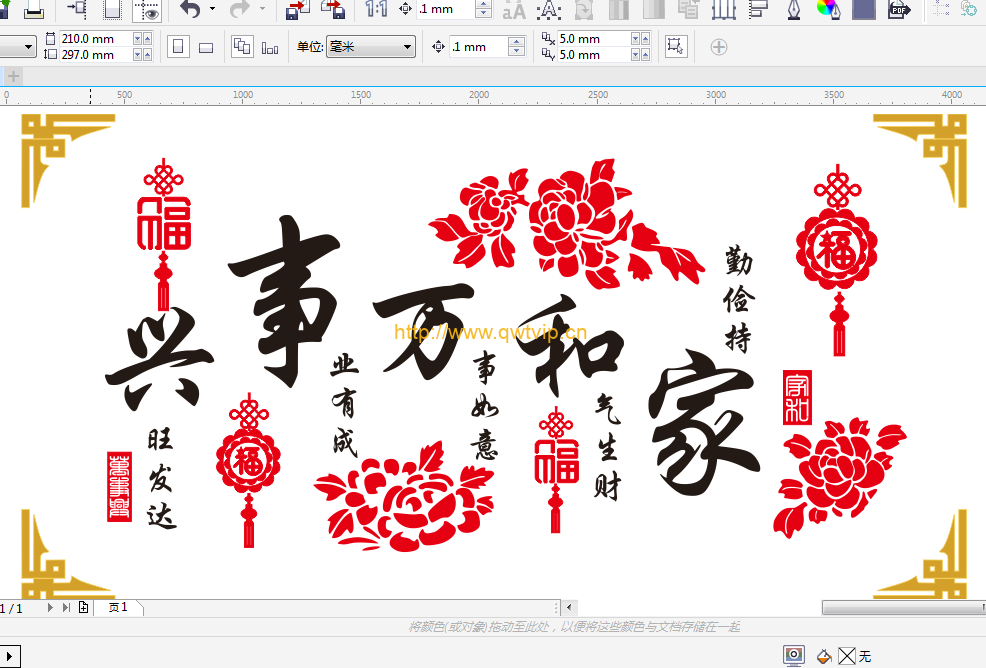986x668 pixels.
Task: Click the Import icon
Action: point(298,9)
